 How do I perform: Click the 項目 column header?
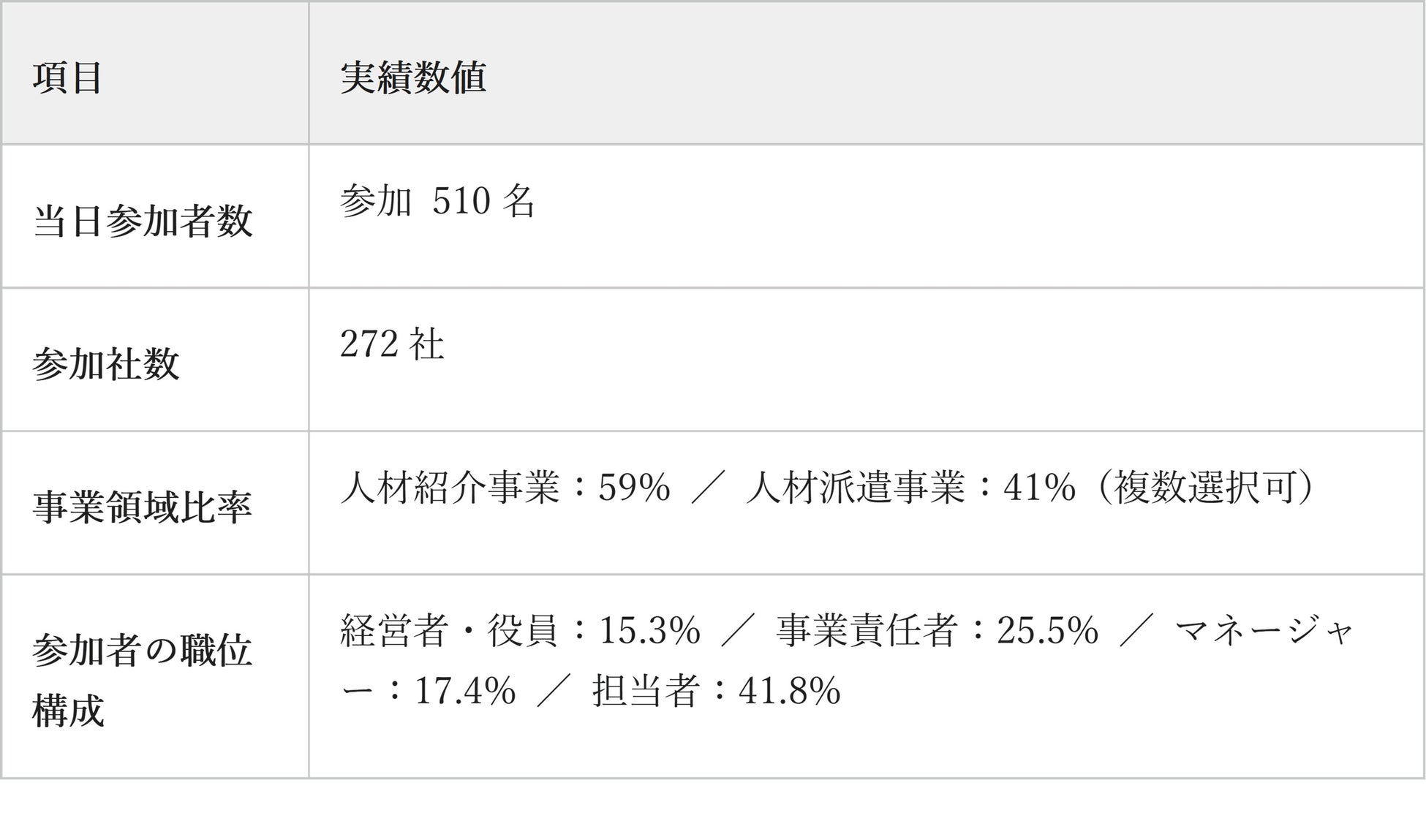tap(67, 77)
